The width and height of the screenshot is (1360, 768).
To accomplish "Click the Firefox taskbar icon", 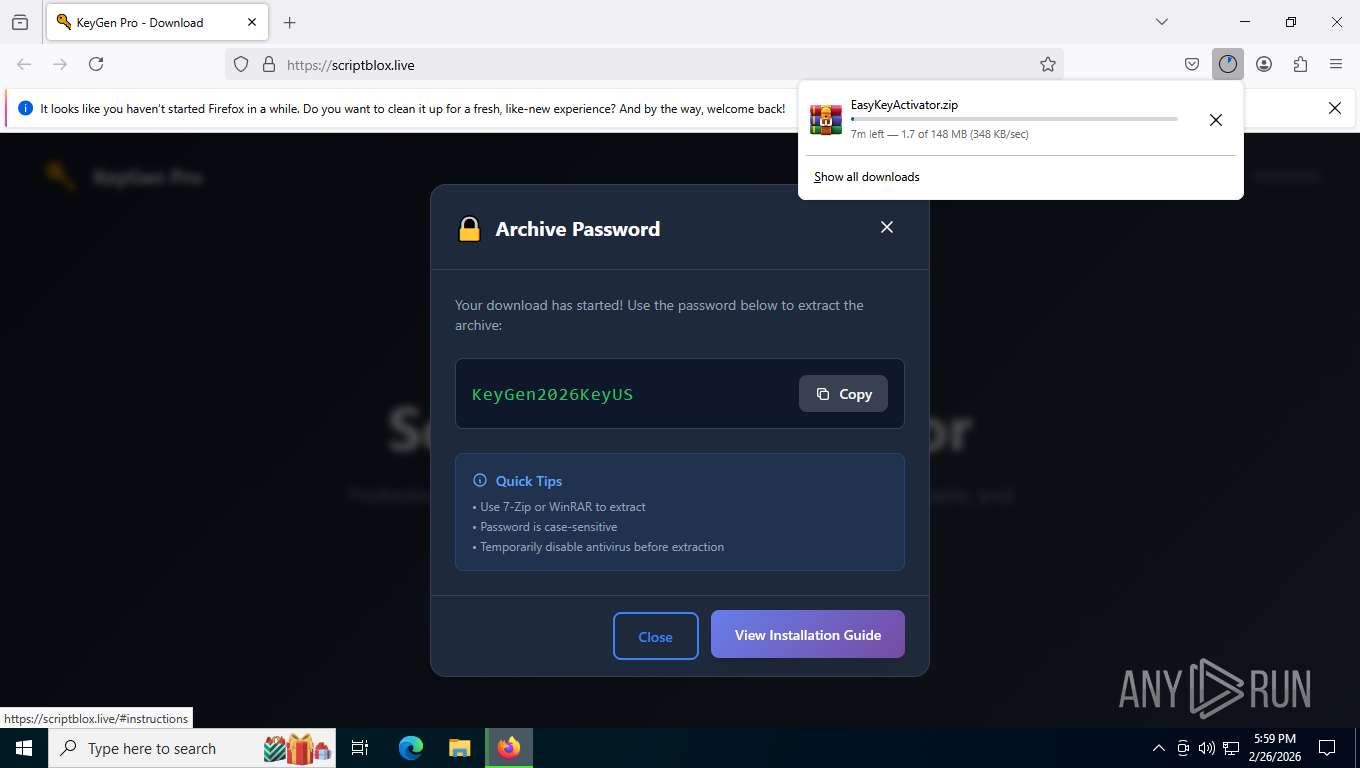I will point(509,748).
